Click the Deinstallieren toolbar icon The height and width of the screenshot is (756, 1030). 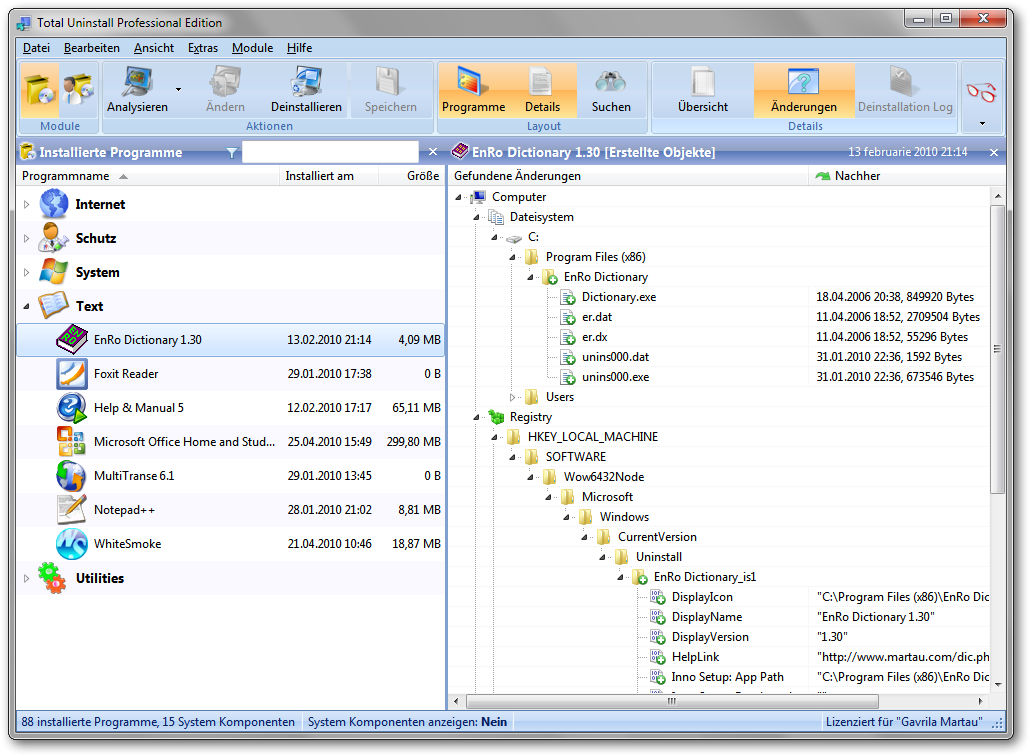[x=306, y=83]
